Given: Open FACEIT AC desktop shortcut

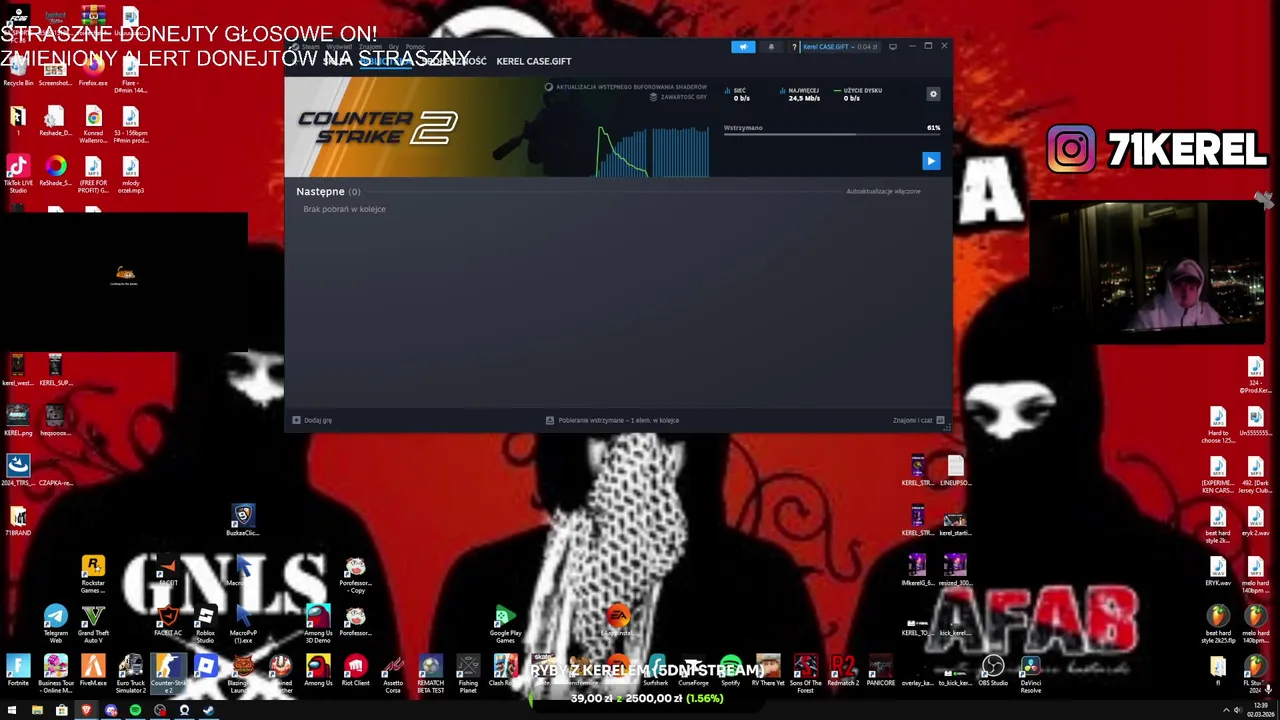Looking at the screenshot, I should pos(168,621).
